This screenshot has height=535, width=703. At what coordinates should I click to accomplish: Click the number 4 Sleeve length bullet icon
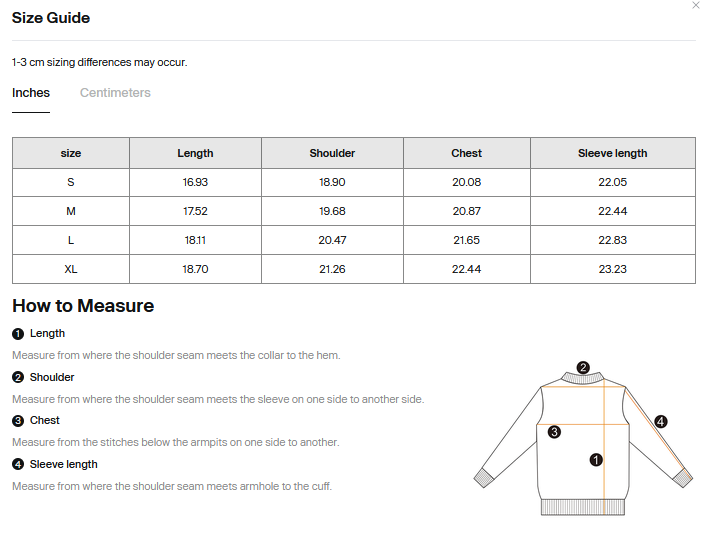pyautogui.click(x=18, y=464)
